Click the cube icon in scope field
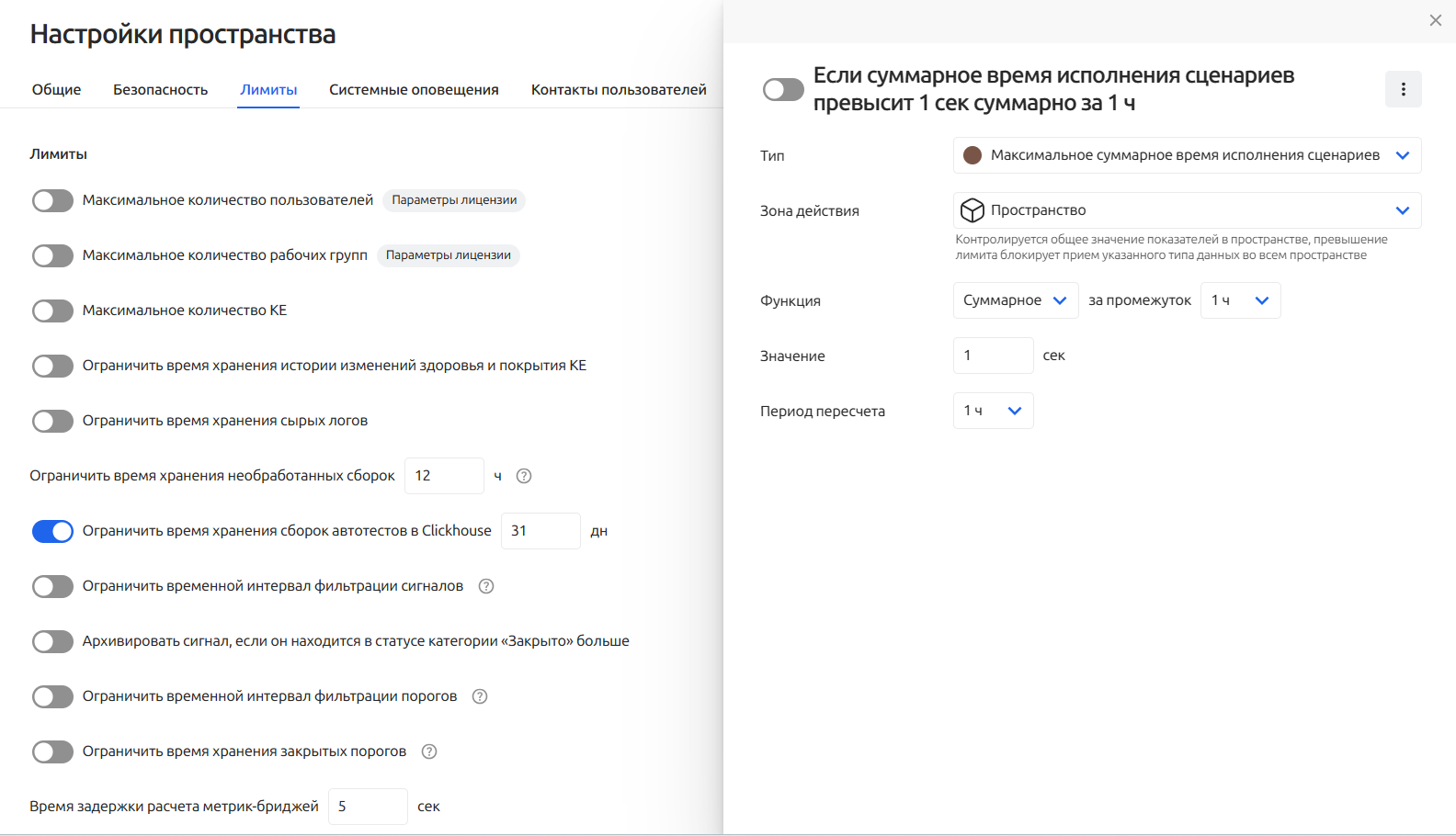Image resolution: width=1456 pixels, height=836 pixels. pos(972,210)
